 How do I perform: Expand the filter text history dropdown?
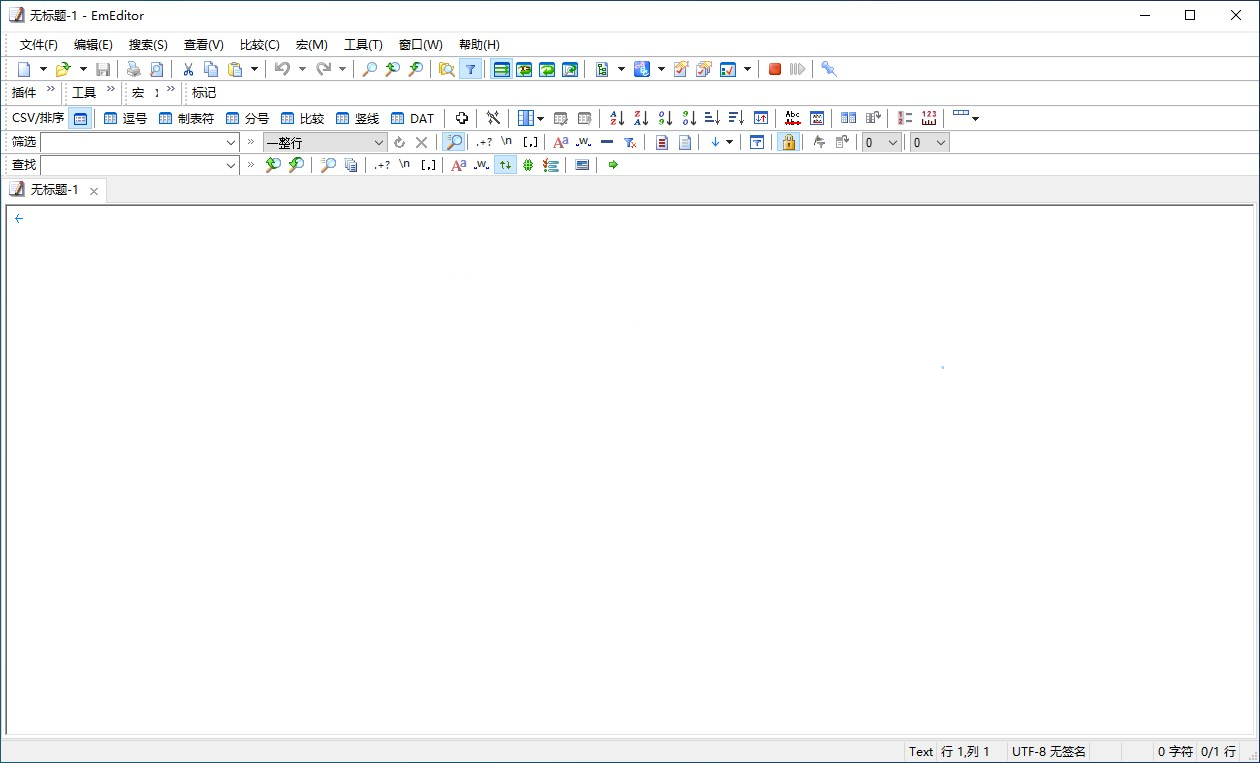tap(231, 141)
